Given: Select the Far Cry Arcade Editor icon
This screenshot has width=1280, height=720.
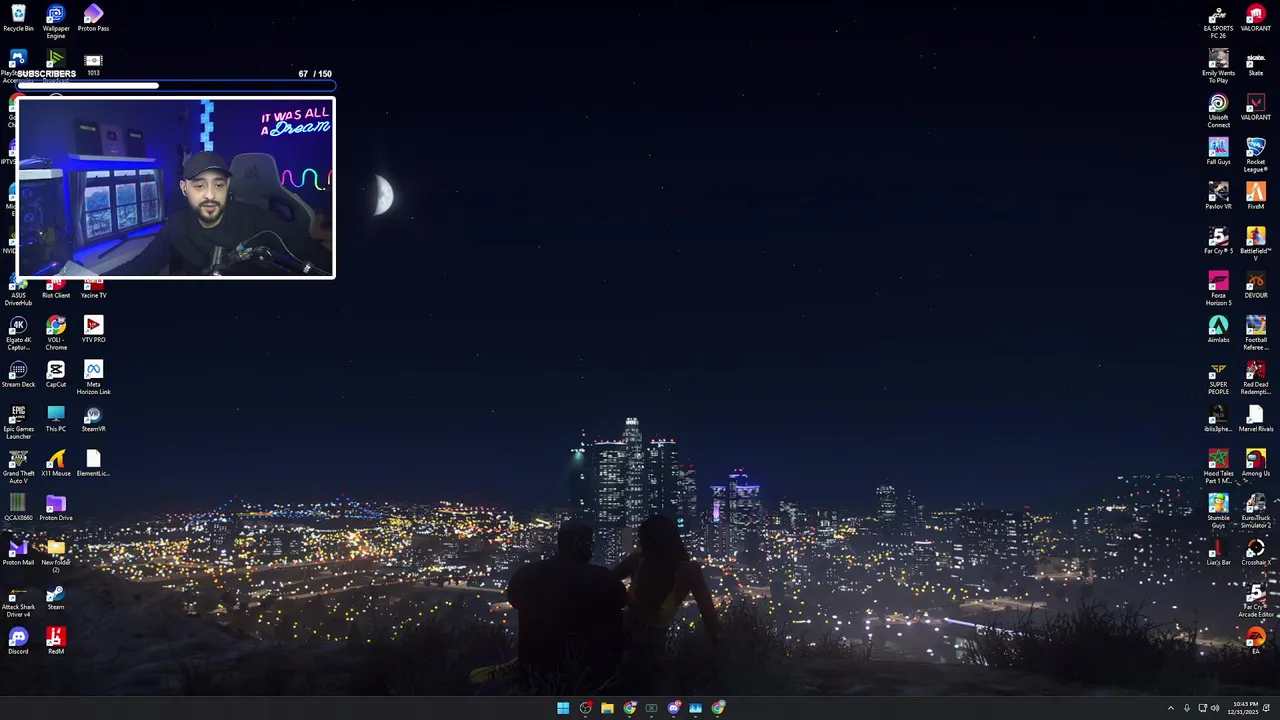Looking at the screenshot, I should coord(1256,601).
